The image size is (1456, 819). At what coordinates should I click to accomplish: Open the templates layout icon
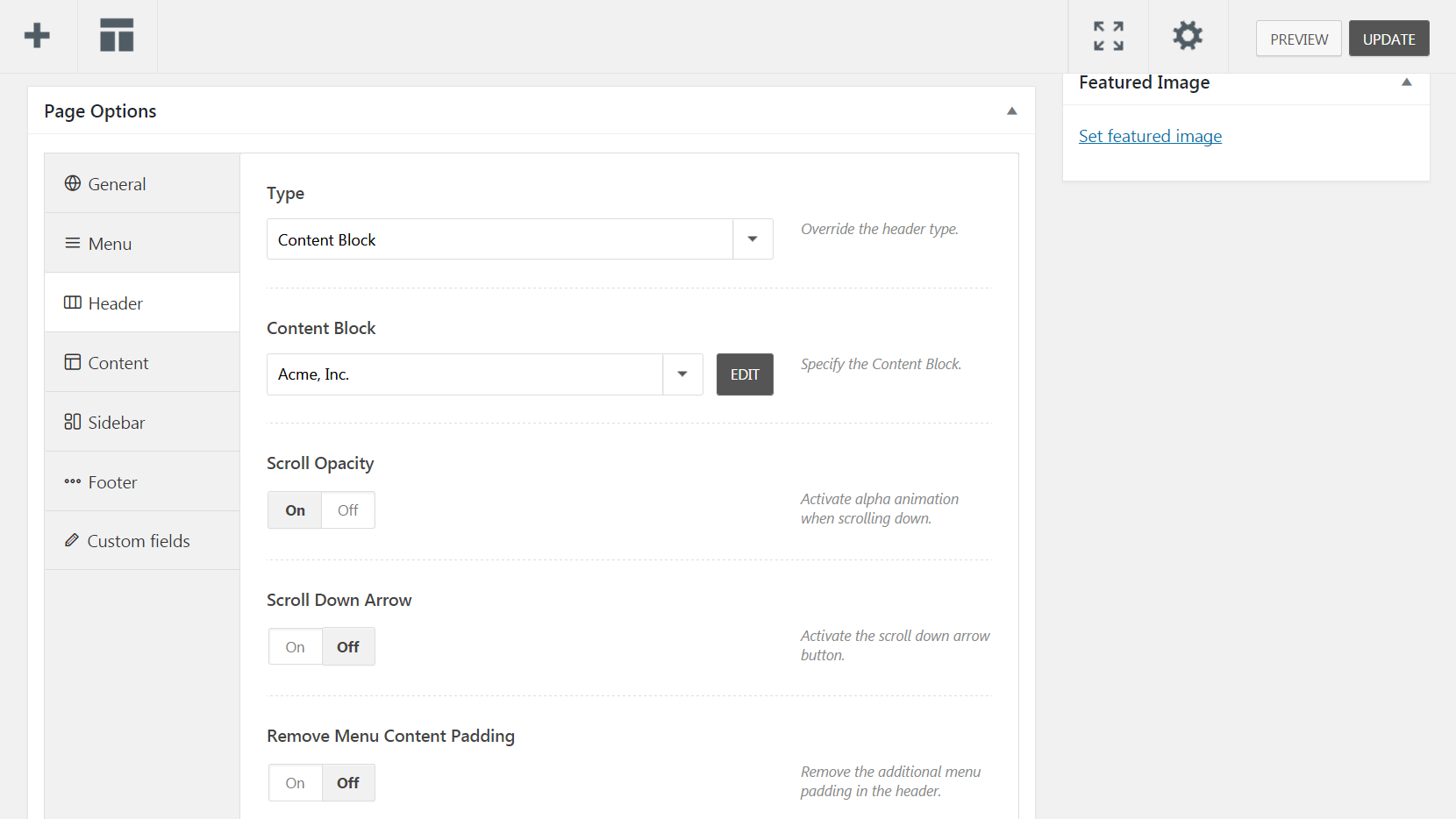(117, 35)
